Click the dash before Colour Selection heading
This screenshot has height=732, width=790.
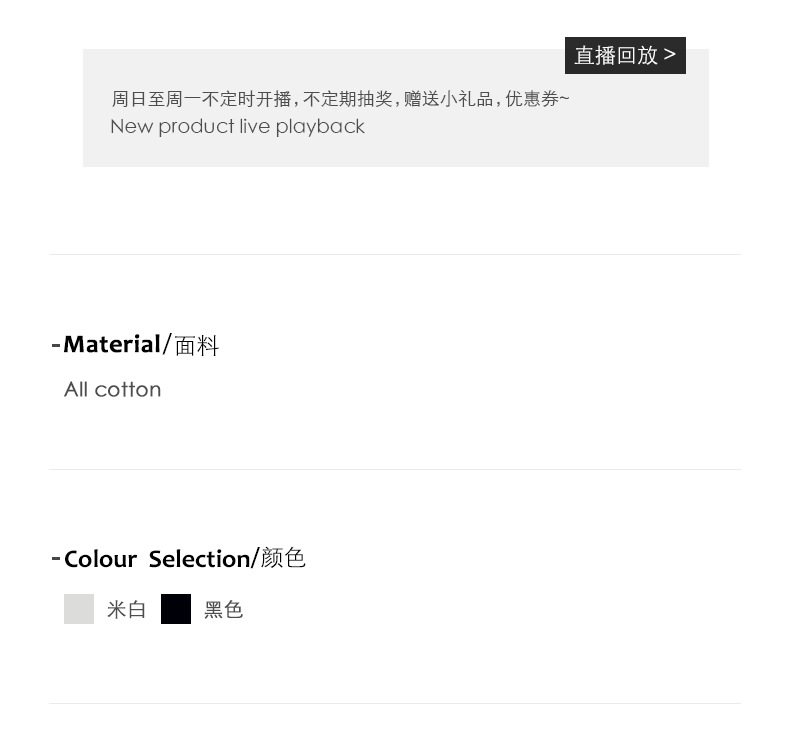56,558
